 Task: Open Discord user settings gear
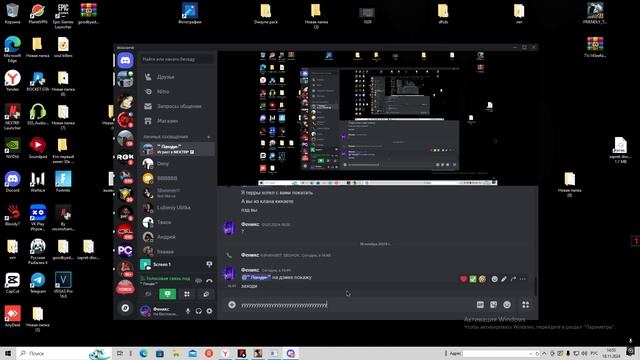[209, 311]
